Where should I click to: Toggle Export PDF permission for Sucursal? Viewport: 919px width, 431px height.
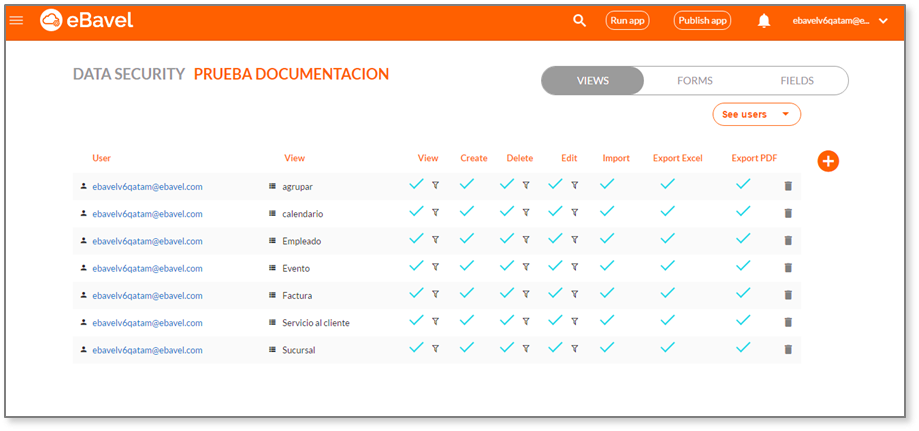pos(743,347)
